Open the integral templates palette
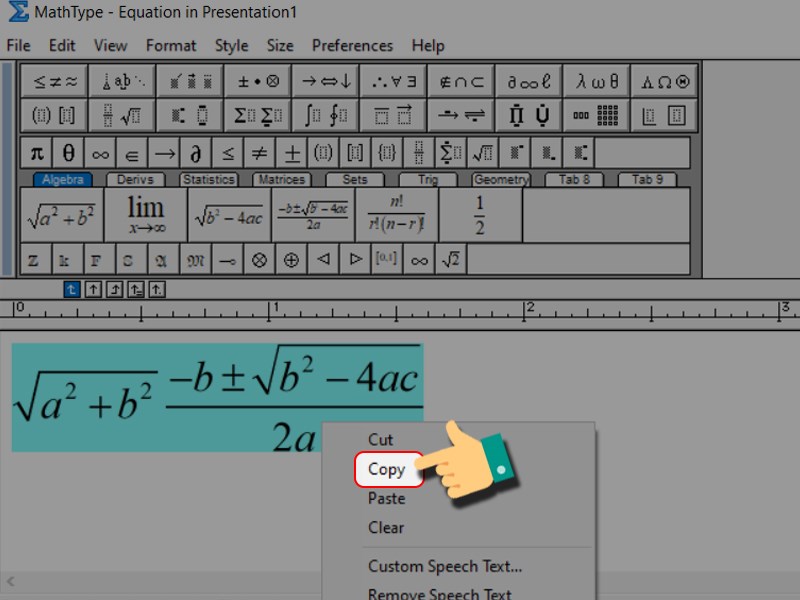800x600 pixels. click(x=325, y=115)
